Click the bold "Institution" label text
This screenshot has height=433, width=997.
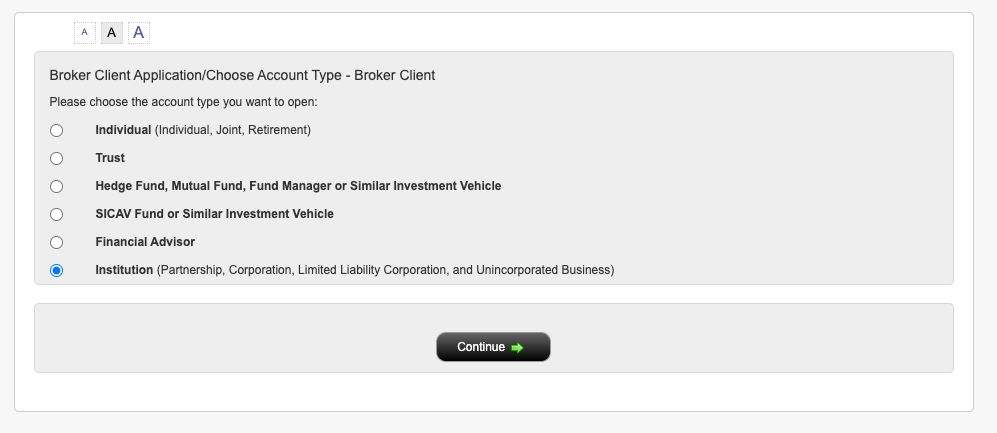point(124,270)
